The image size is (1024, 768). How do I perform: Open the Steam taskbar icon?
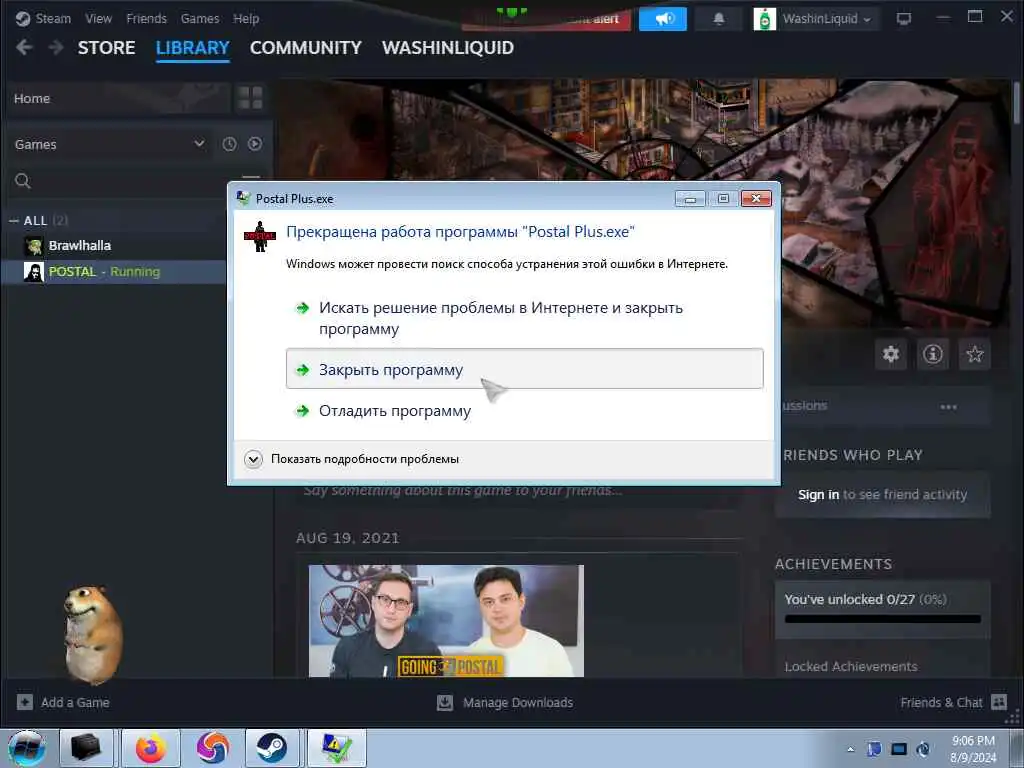(272, 748)
